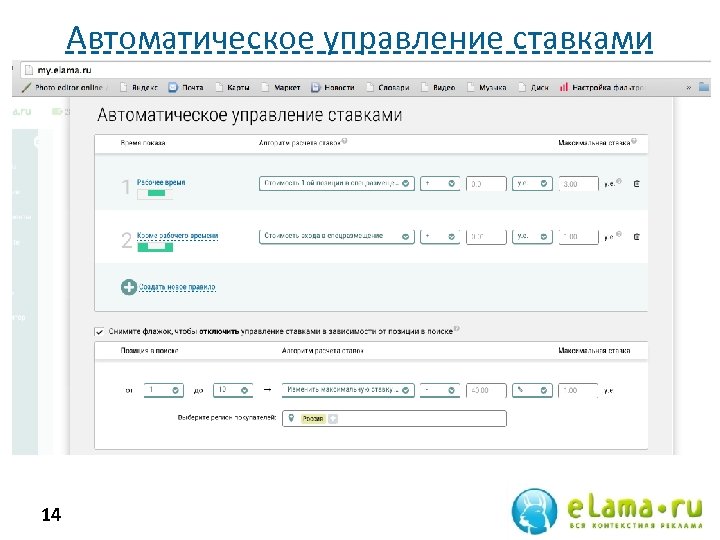Open the Photo editor online bookmark
Screen dimensions: 720x540
click(62, 87)
